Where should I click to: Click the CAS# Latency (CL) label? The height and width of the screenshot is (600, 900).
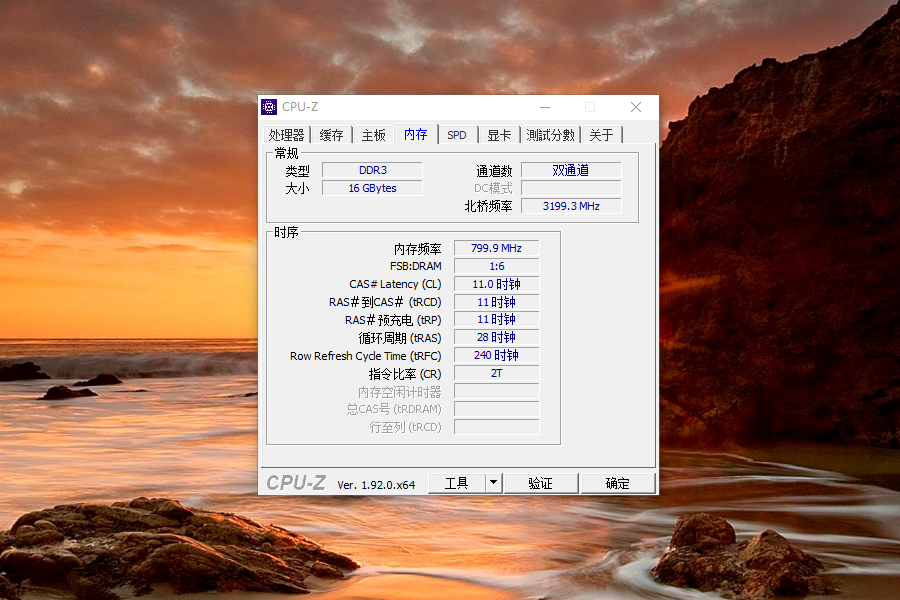395,284
